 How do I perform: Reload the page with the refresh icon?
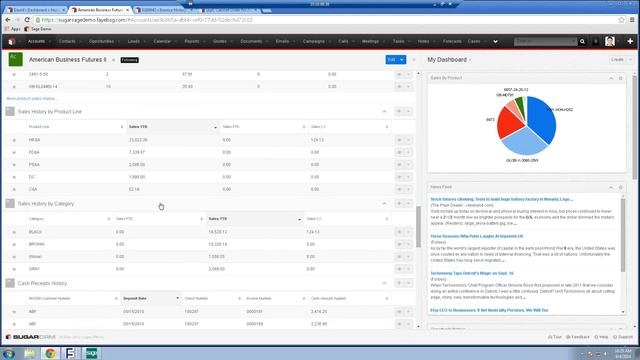coord(27,20)
